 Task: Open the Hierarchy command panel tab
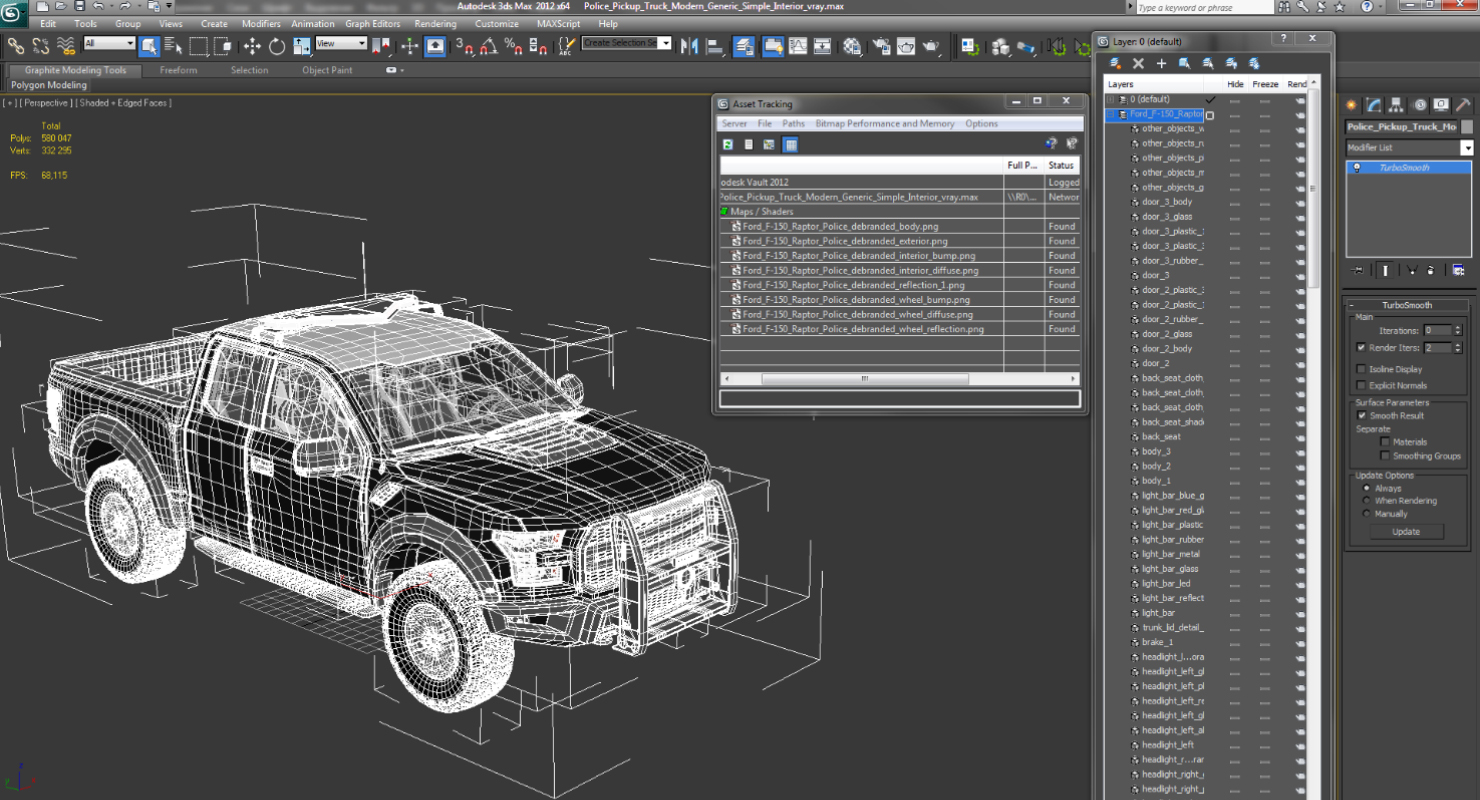pos(1396,105)
